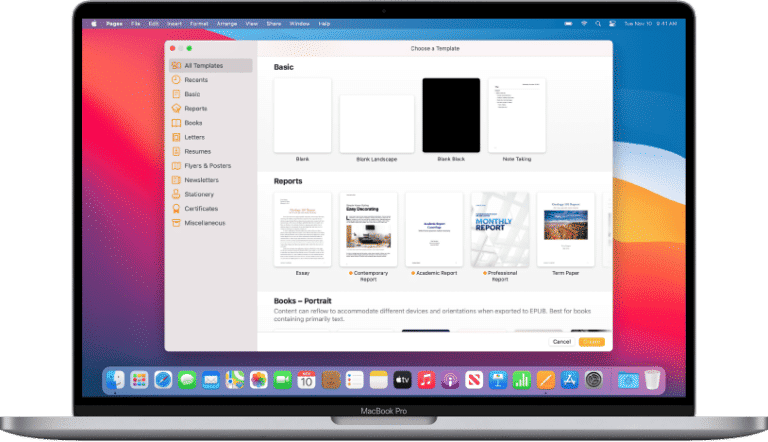The height and width of the screenshot is (442, 768).
Task: Open Photos in the Dock
Action: (x=259, y=380)
